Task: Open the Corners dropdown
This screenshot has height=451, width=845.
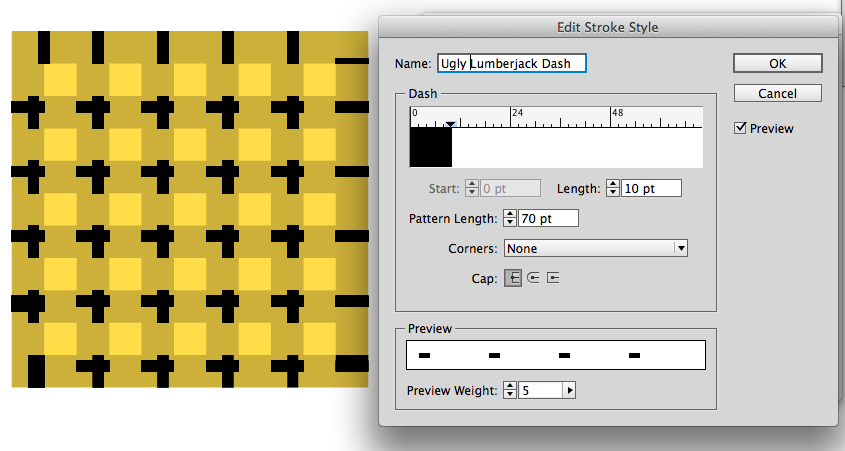Action: coord(595,248)
